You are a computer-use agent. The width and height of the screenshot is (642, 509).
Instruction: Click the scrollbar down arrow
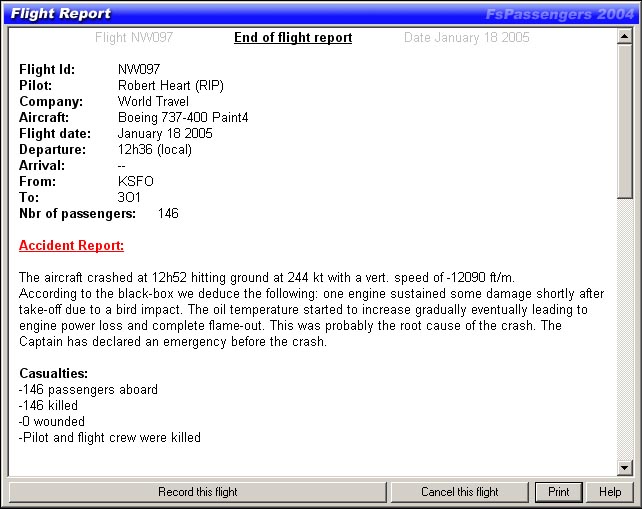[x=625, y=468]
